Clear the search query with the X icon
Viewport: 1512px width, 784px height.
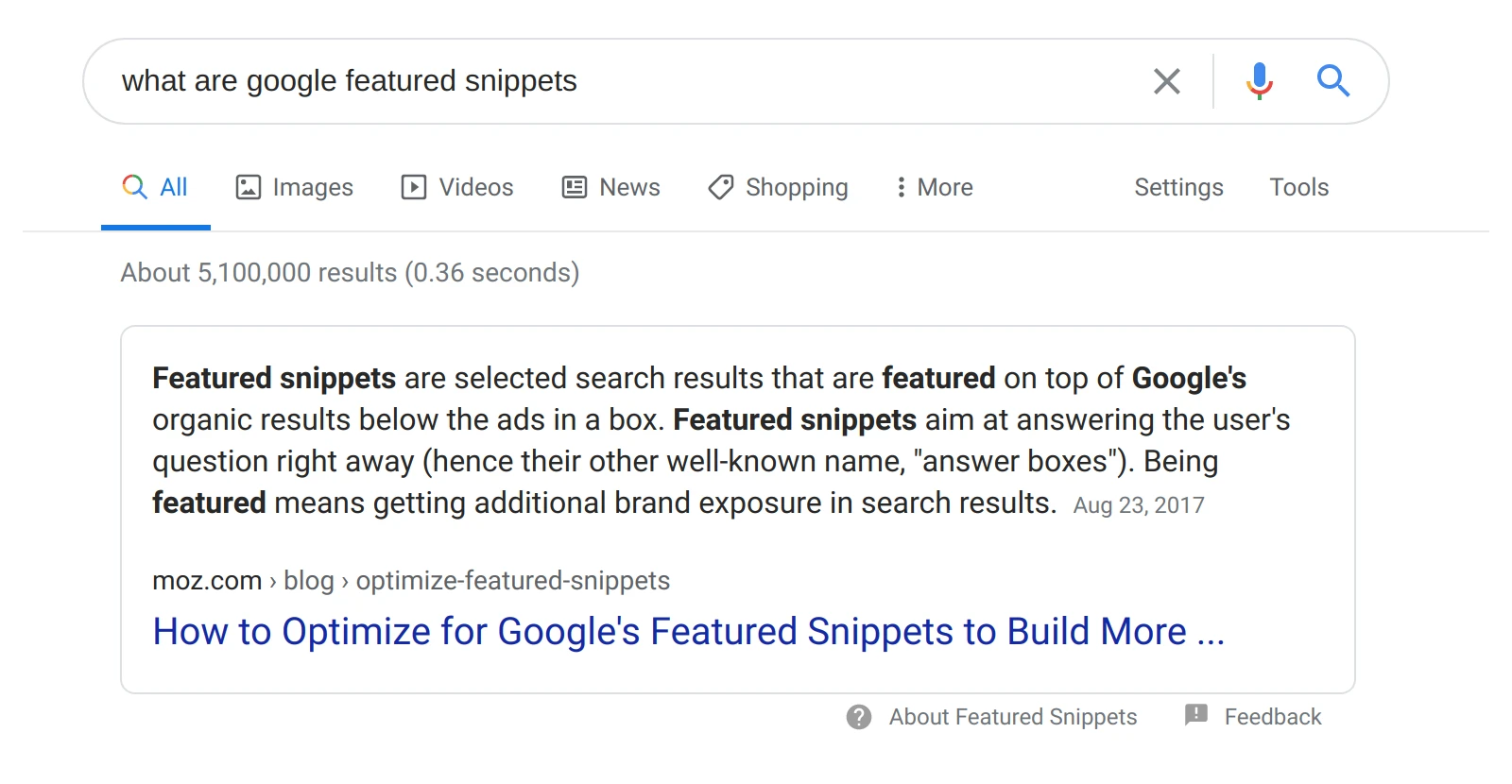pyautogui.click(x=1167, y=81)
